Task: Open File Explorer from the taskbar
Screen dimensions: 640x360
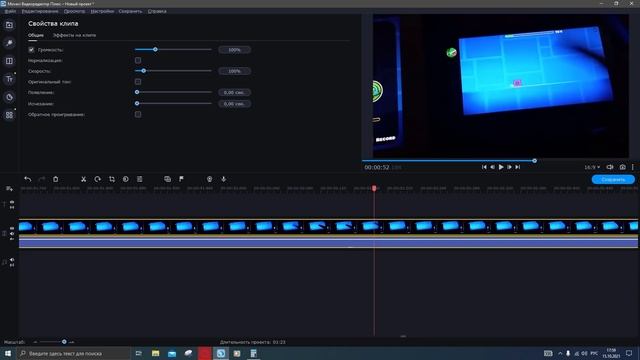Action: [x=156, y=353]
